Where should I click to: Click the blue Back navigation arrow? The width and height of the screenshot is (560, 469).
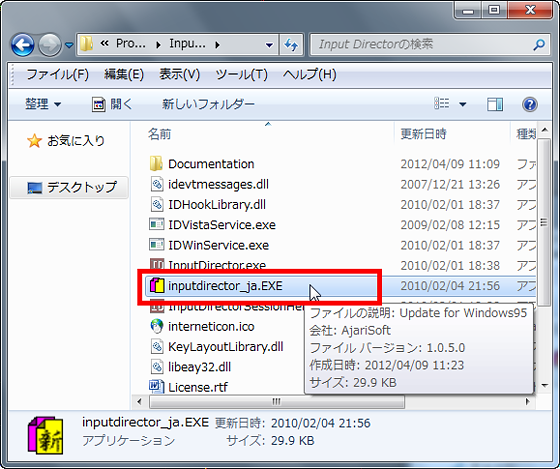(x=22, y=45)
